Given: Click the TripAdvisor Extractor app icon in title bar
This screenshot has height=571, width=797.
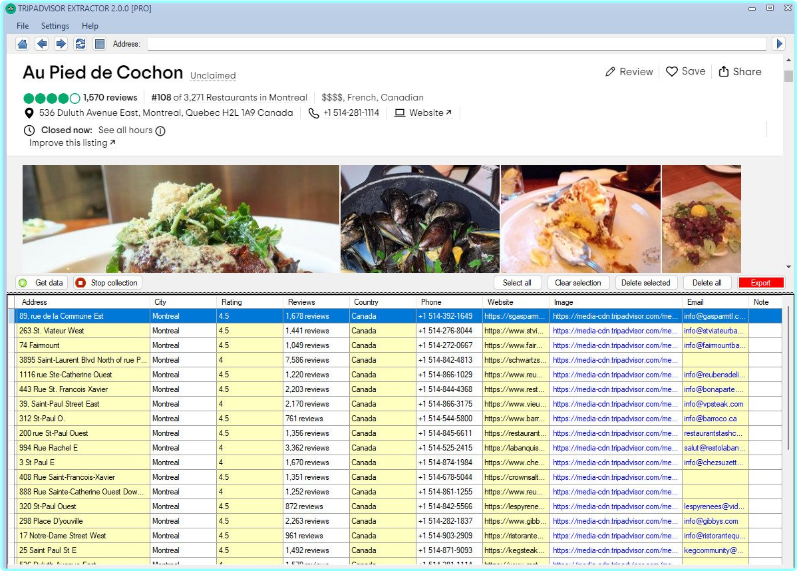Looking at the screenshot, I should pos(10,8).
